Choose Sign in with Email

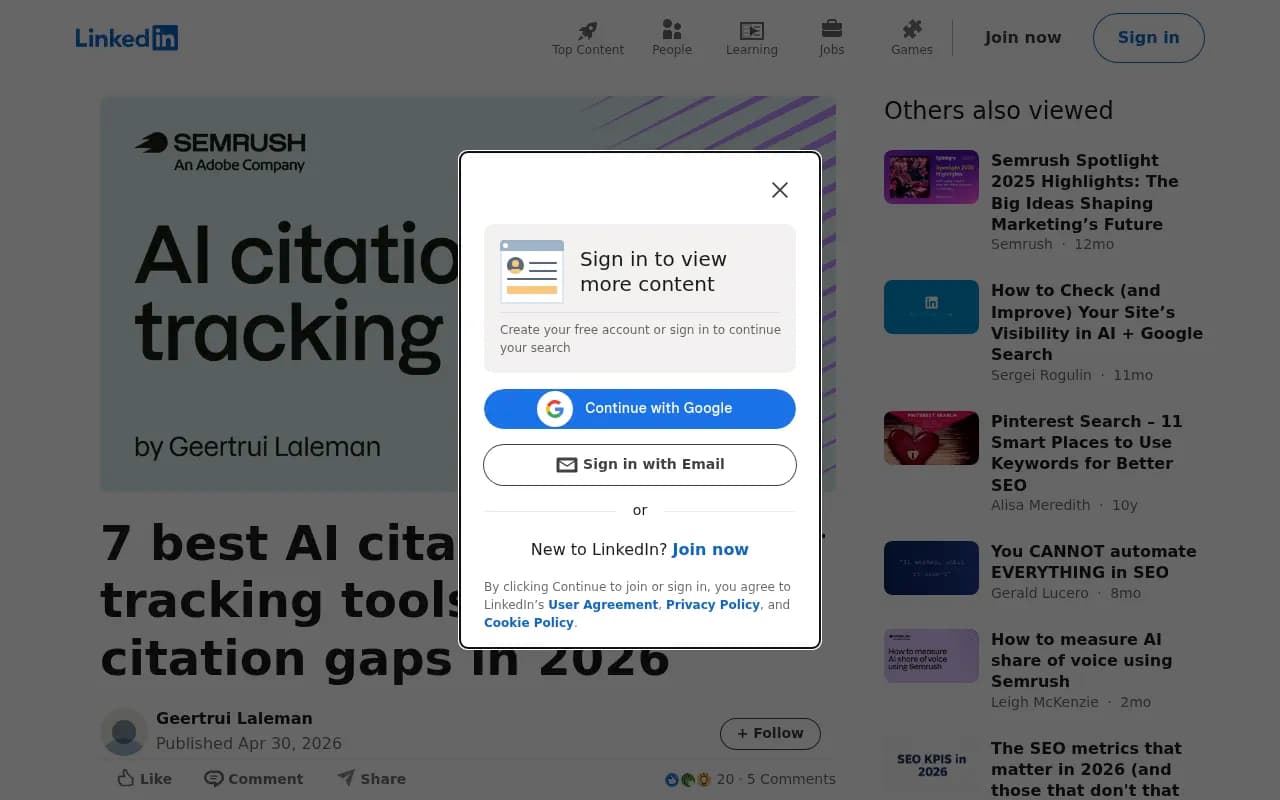point(640,465)
